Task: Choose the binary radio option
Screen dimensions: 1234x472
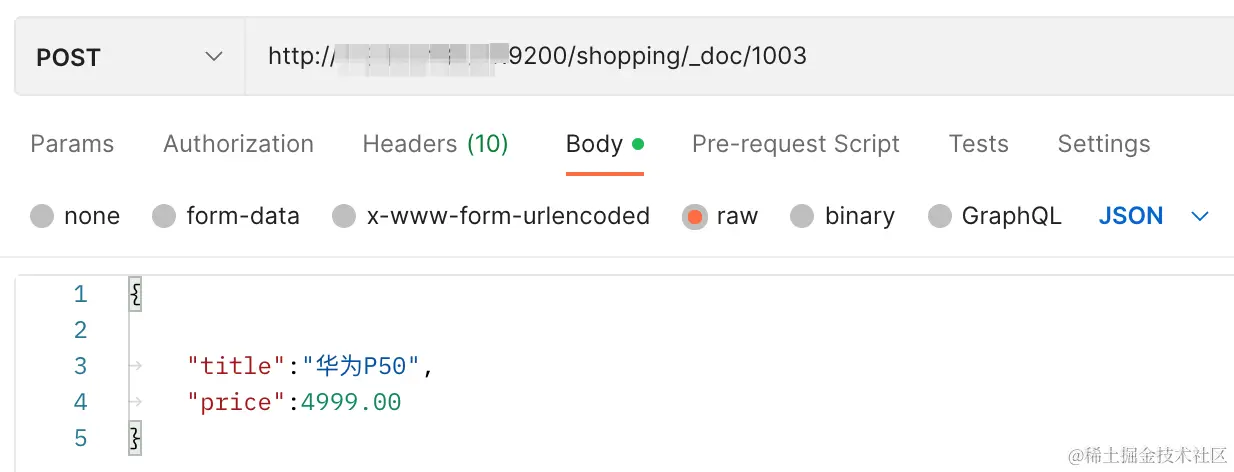Action: (x=802, y=216)
